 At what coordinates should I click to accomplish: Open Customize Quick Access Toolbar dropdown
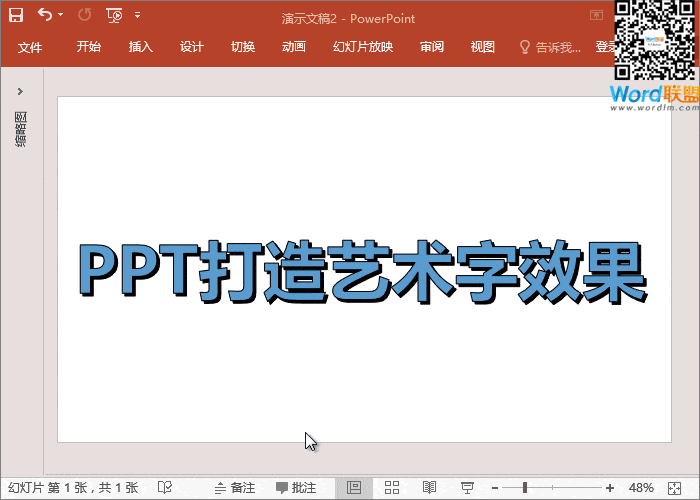click(x=137, y=15)
